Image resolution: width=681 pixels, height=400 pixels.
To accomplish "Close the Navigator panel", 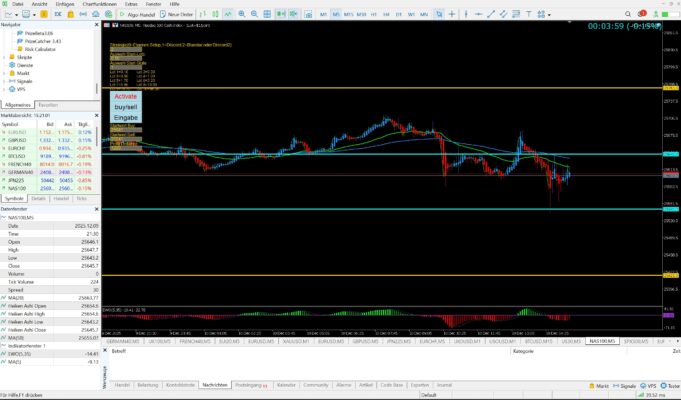I will tap(96, 25).
